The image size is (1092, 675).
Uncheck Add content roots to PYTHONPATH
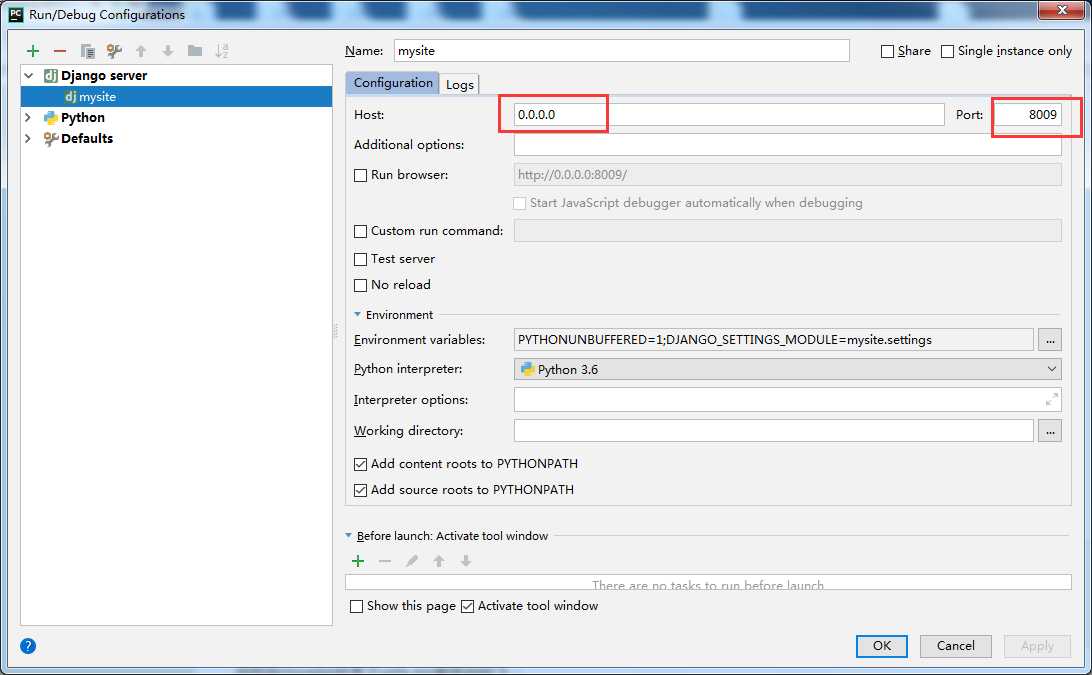click(360, 464)
